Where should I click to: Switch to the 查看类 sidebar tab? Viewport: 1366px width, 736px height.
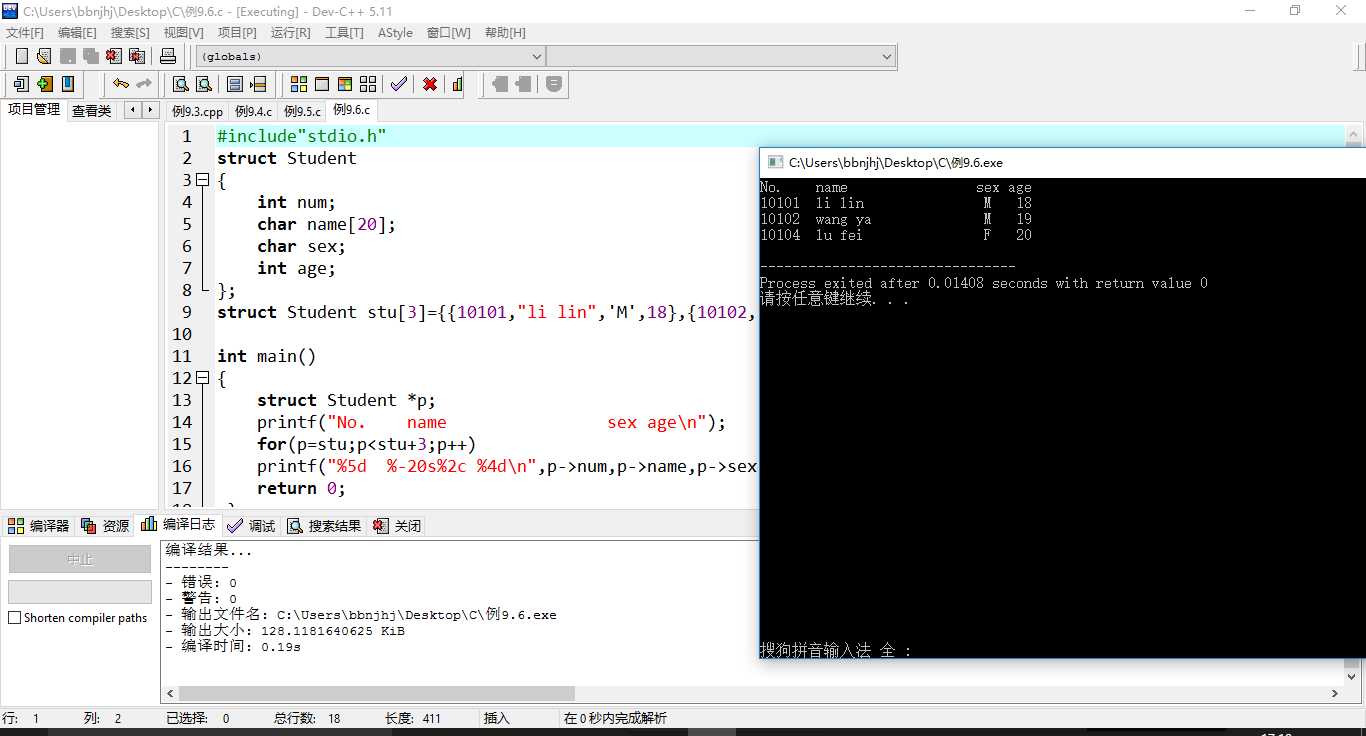(x=91, y=110)
